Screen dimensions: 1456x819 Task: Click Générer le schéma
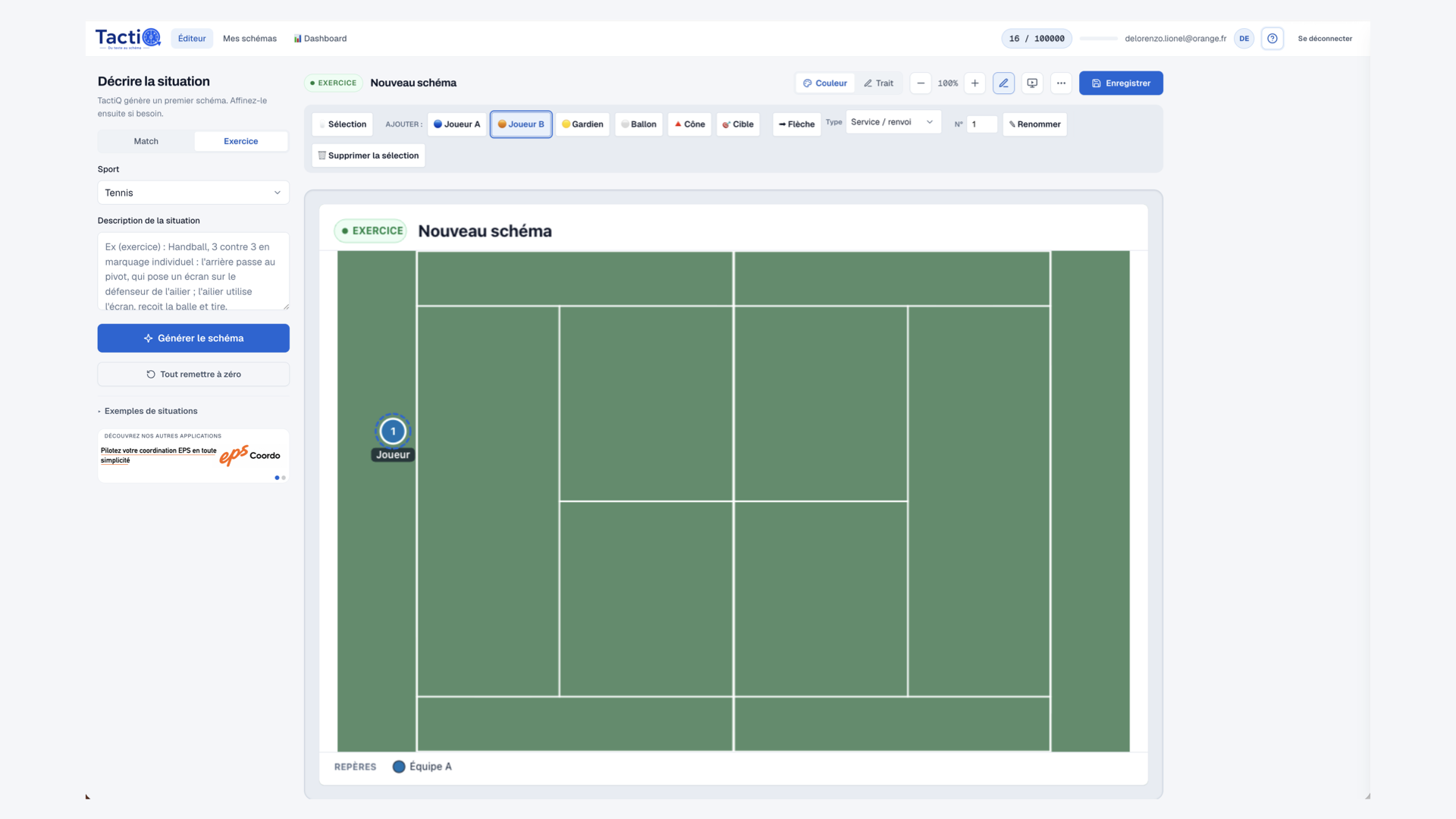[193, 338]
